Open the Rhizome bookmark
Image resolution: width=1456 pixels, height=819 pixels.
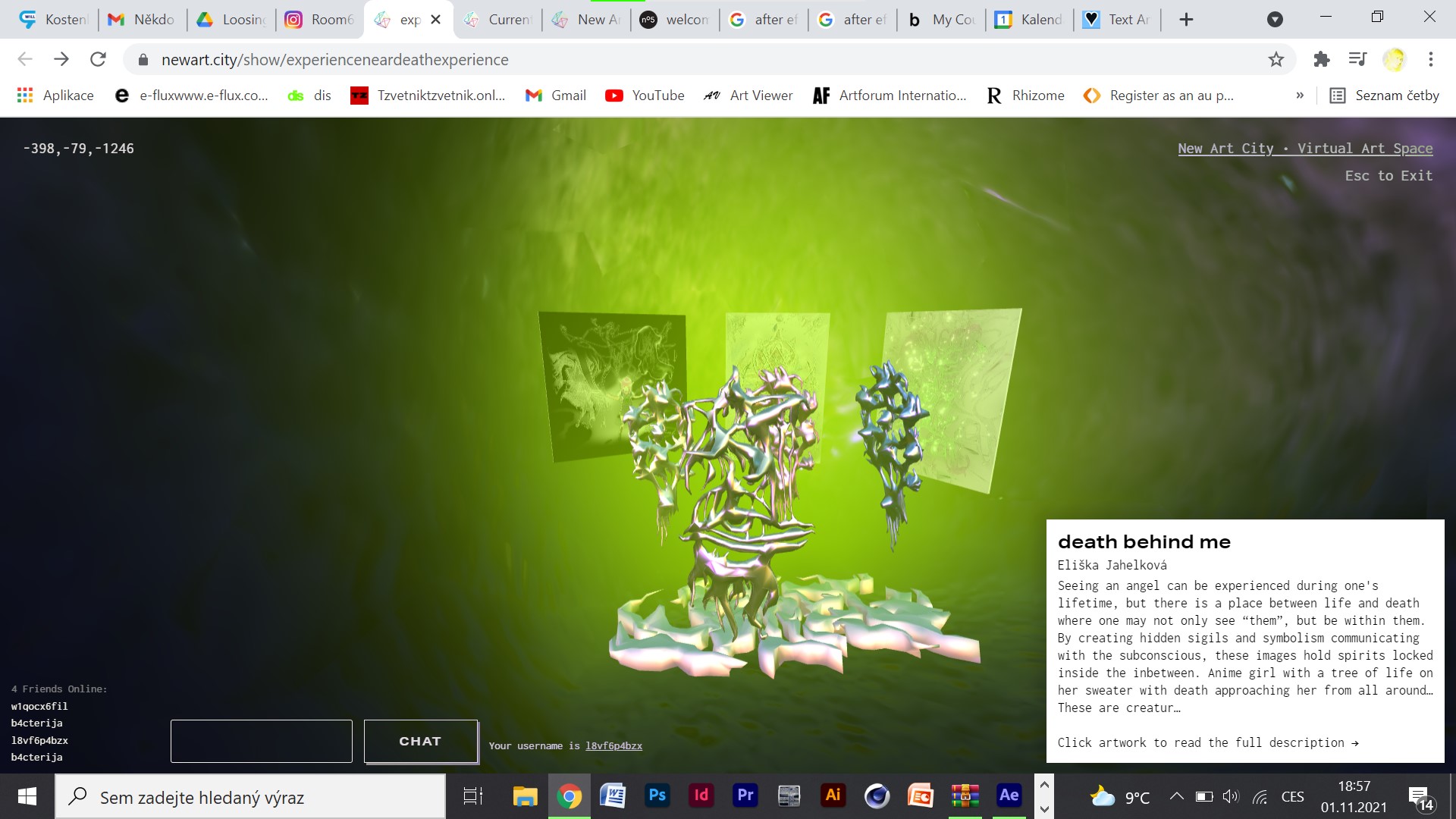(x=1025, y=96)
